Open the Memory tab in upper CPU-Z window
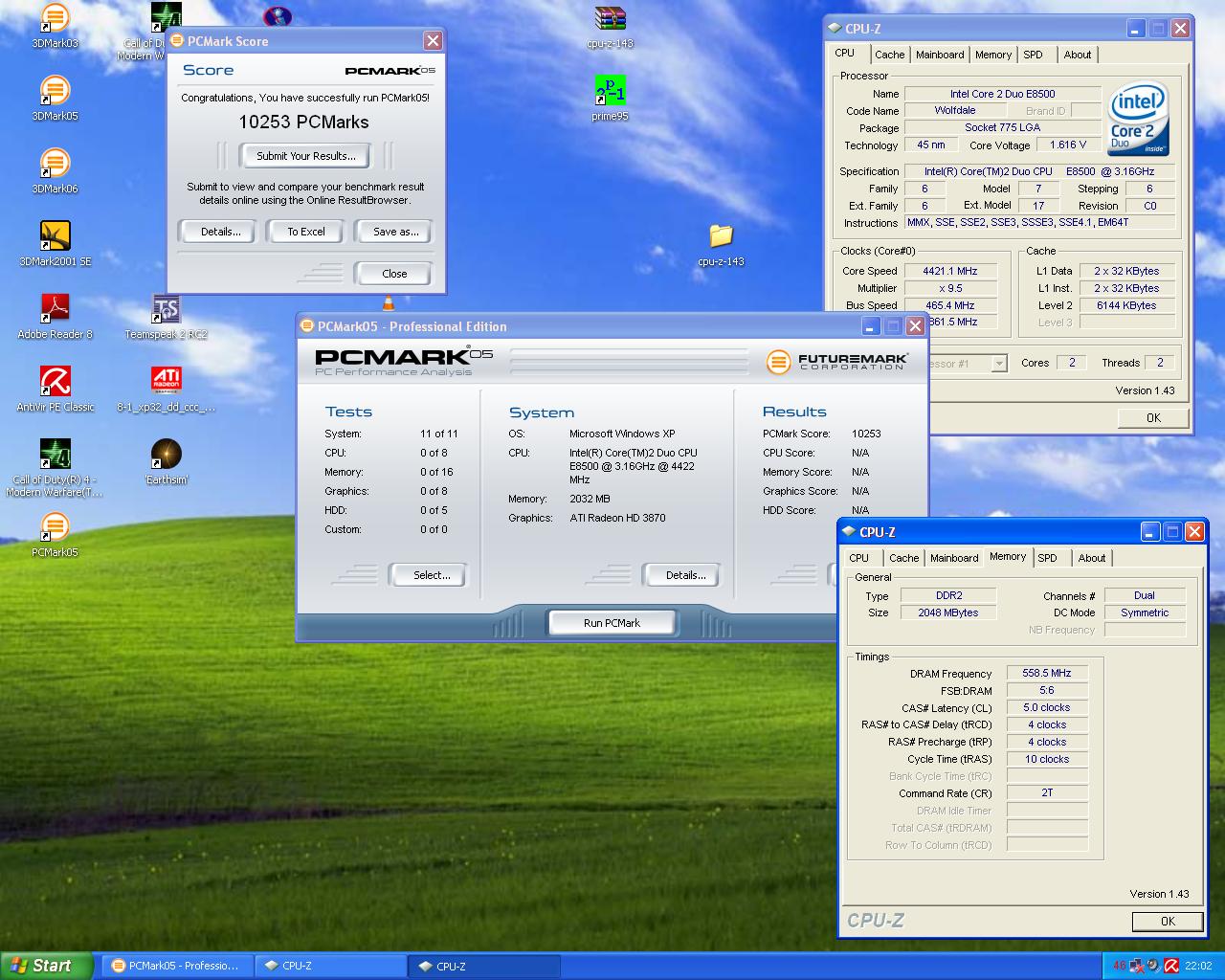Image resolution: width=1225 pixels, height=980 pixels. point(993,55)
